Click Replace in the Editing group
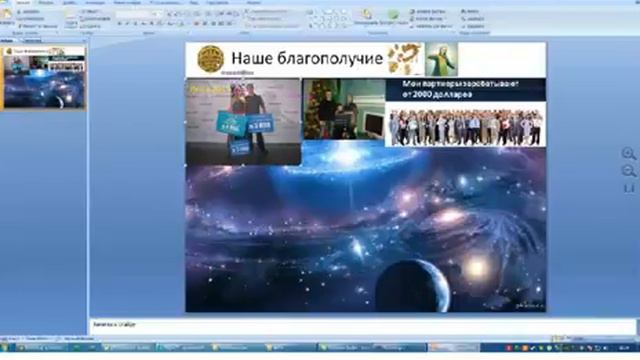 pos(473,19)
